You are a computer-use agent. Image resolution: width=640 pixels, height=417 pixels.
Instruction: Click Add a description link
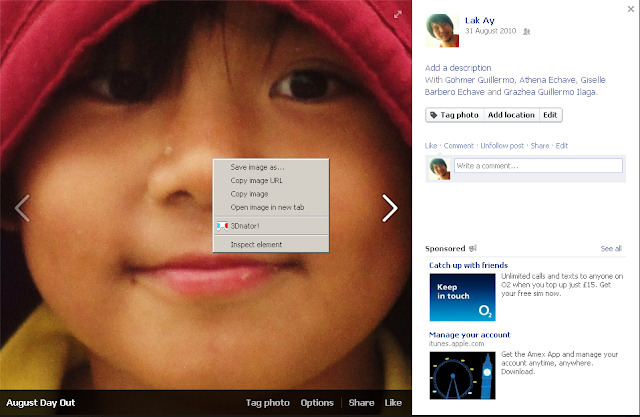click(458, 68)
